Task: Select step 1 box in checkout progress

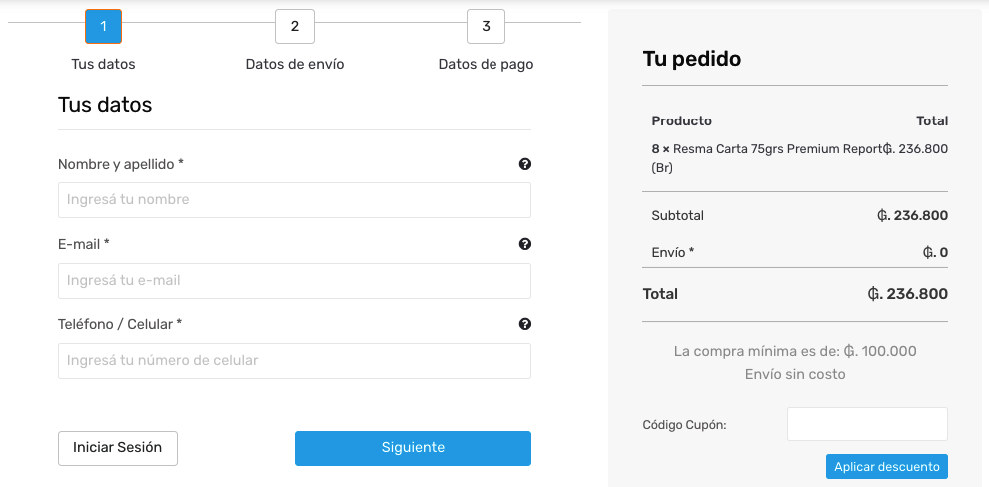Action: click(x=103, y=26)
